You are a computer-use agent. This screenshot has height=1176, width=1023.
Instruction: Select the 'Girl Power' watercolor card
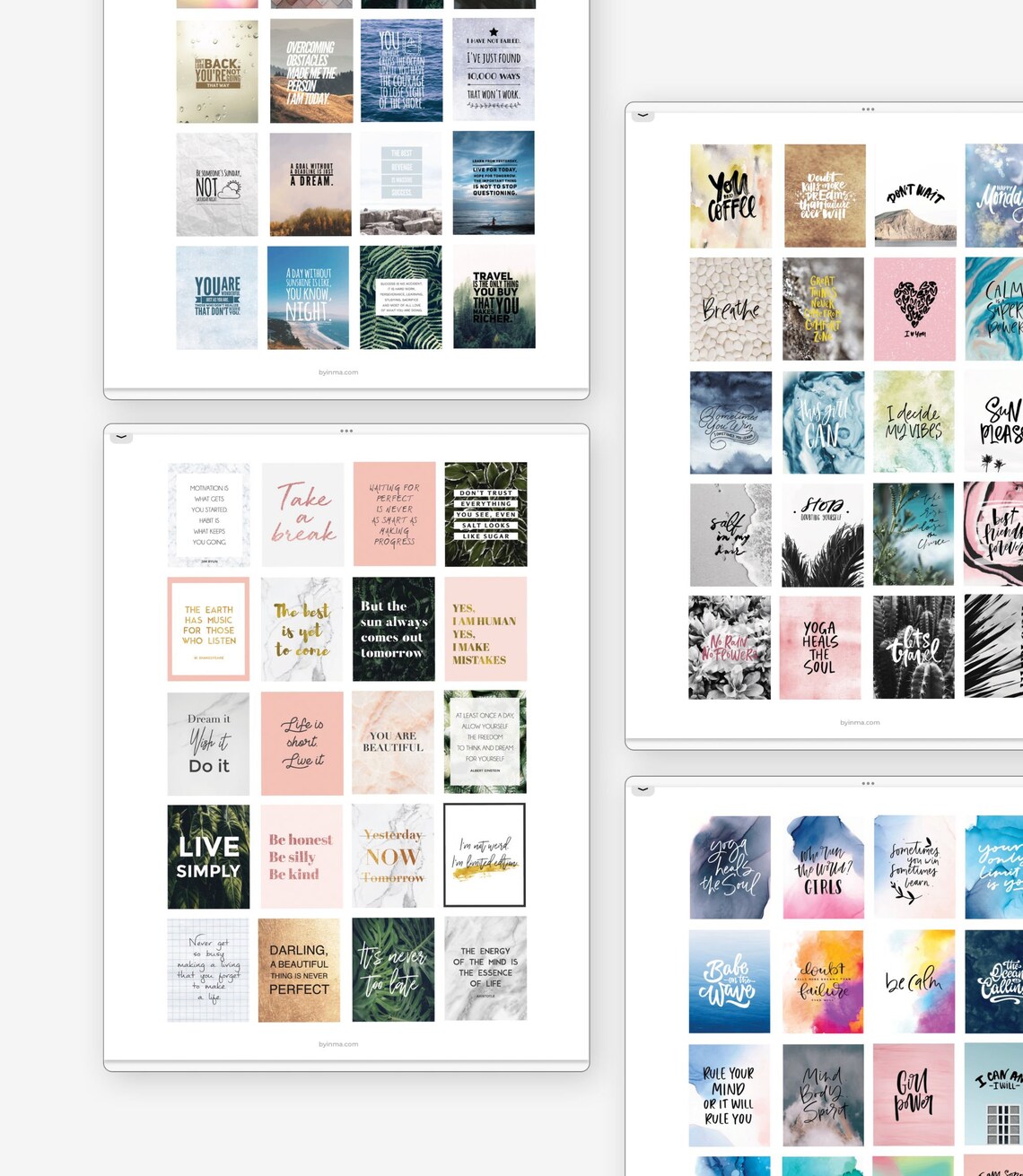pos(914,1093)
